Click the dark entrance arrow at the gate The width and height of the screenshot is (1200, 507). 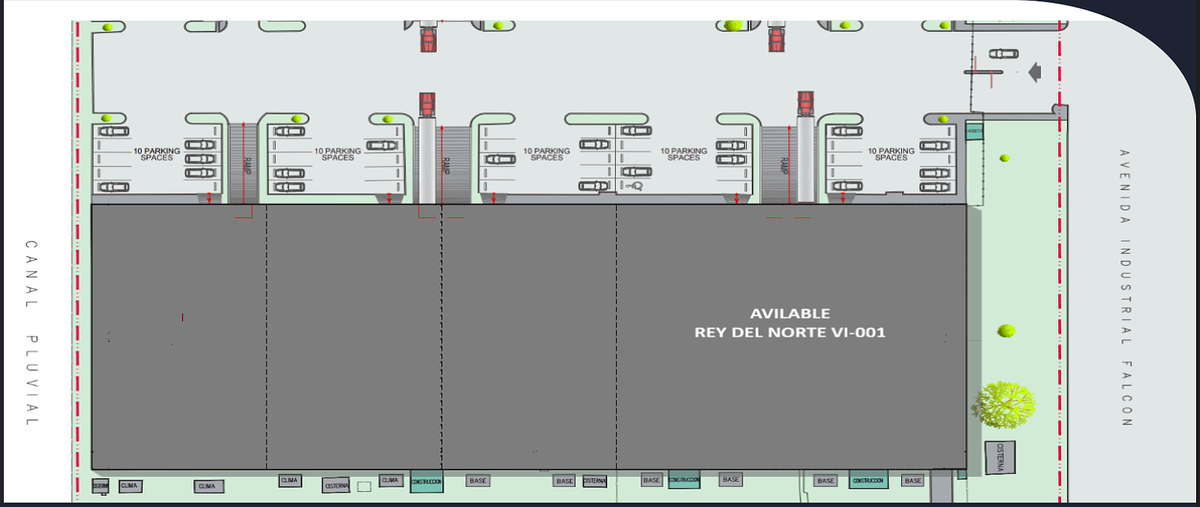click(x=1035, y=70)
